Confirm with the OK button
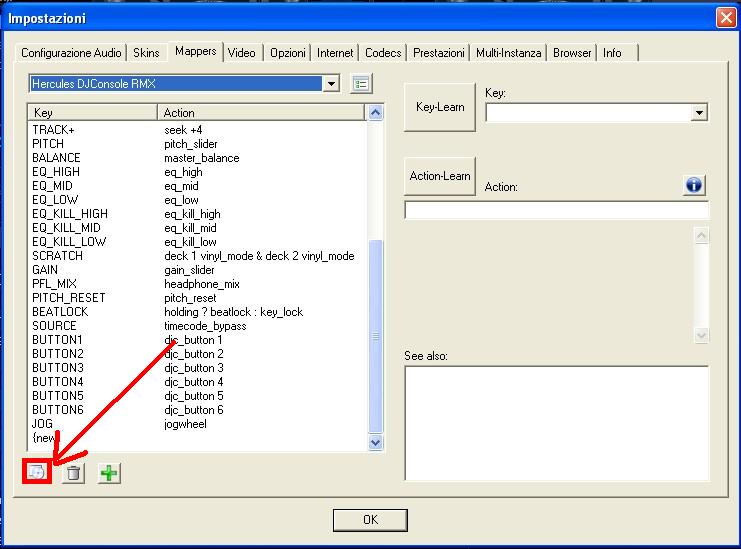The height and width of the screenshot is (549, 741). tap(370, 519)
